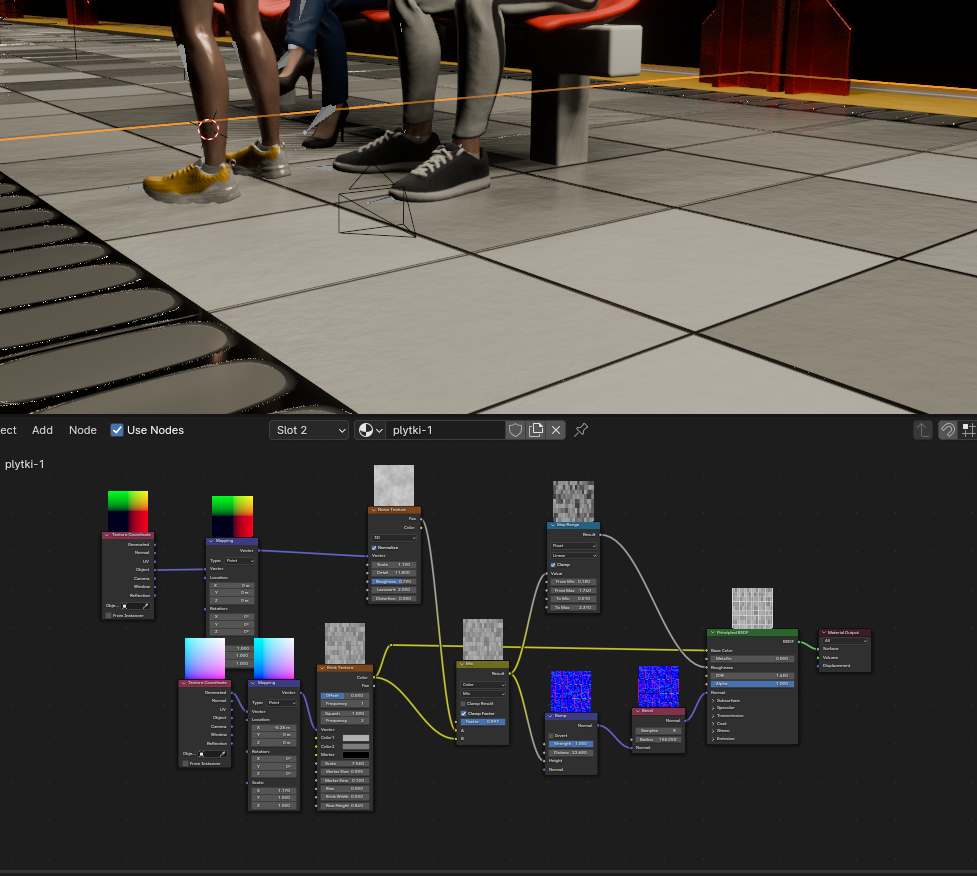Toggle the Use Nodes checkbox

click(x=117, y=430)
